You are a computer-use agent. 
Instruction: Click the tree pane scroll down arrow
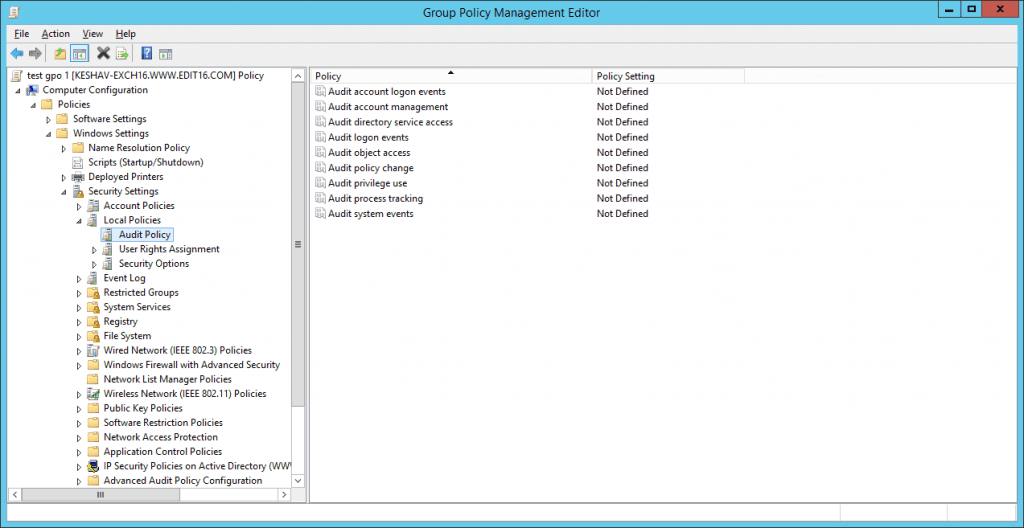[x=298, y=480]
